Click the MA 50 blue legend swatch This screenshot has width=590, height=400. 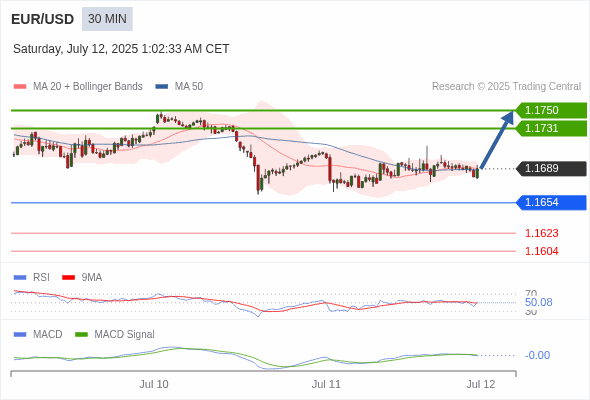click(x=162, y=87)
